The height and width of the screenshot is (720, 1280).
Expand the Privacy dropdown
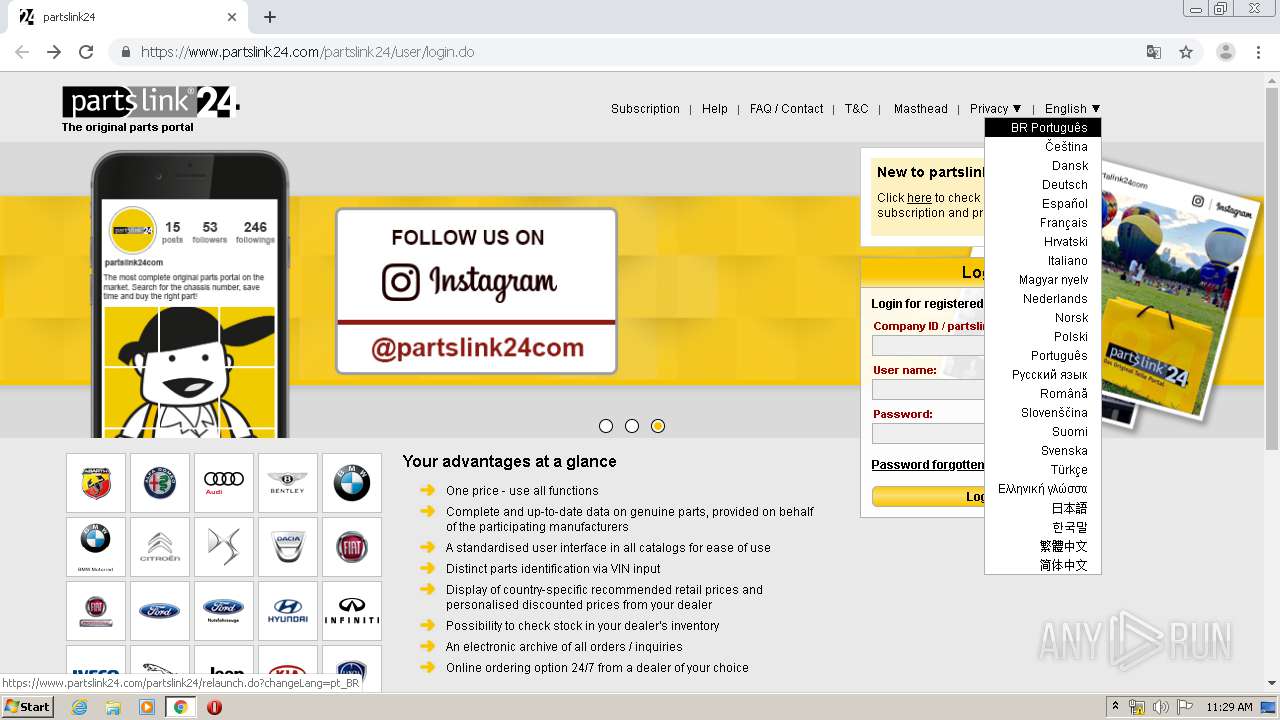(x=996, y=109)
